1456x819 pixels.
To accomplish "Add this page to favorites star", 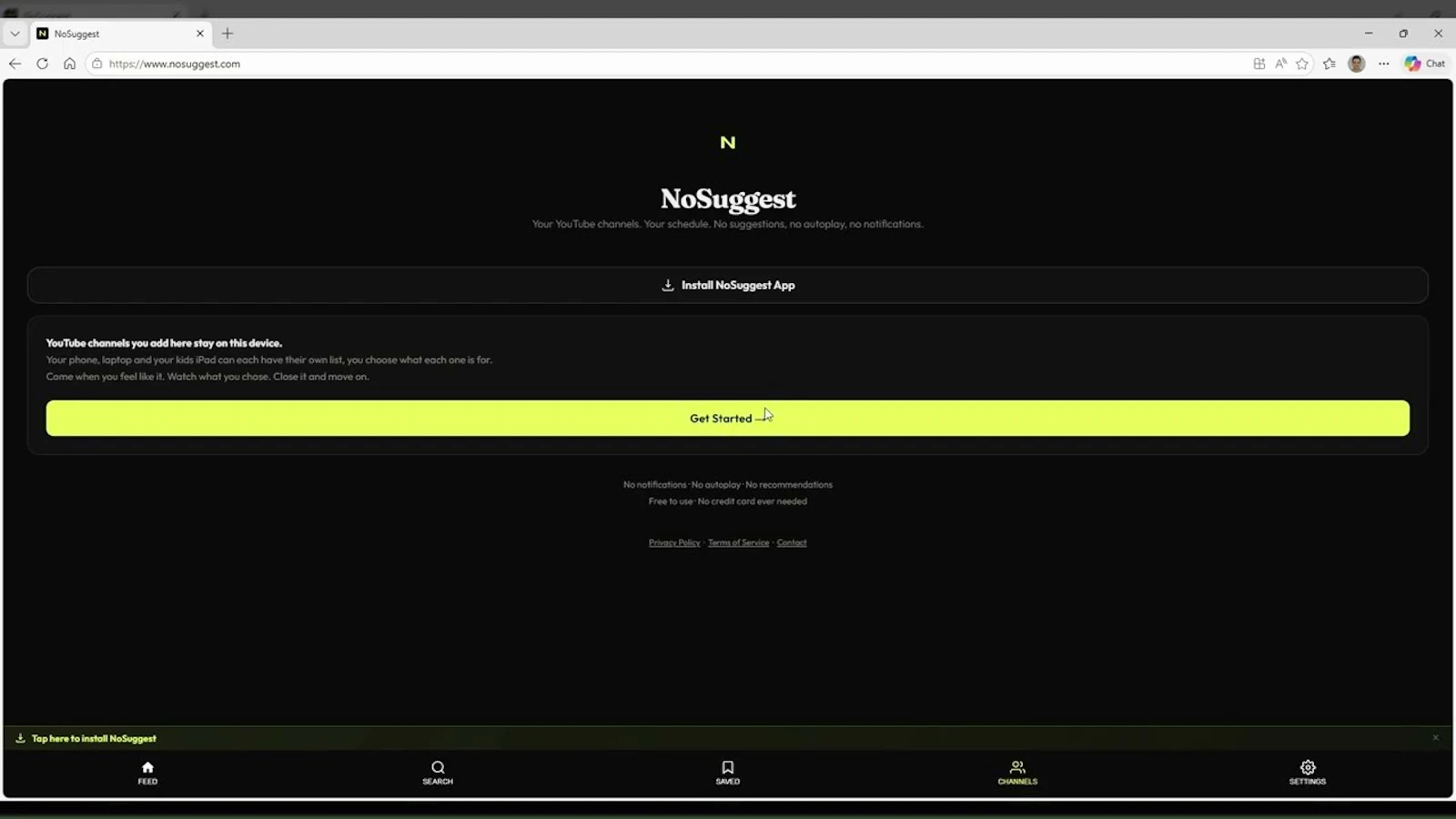I will pos(1302,64).
